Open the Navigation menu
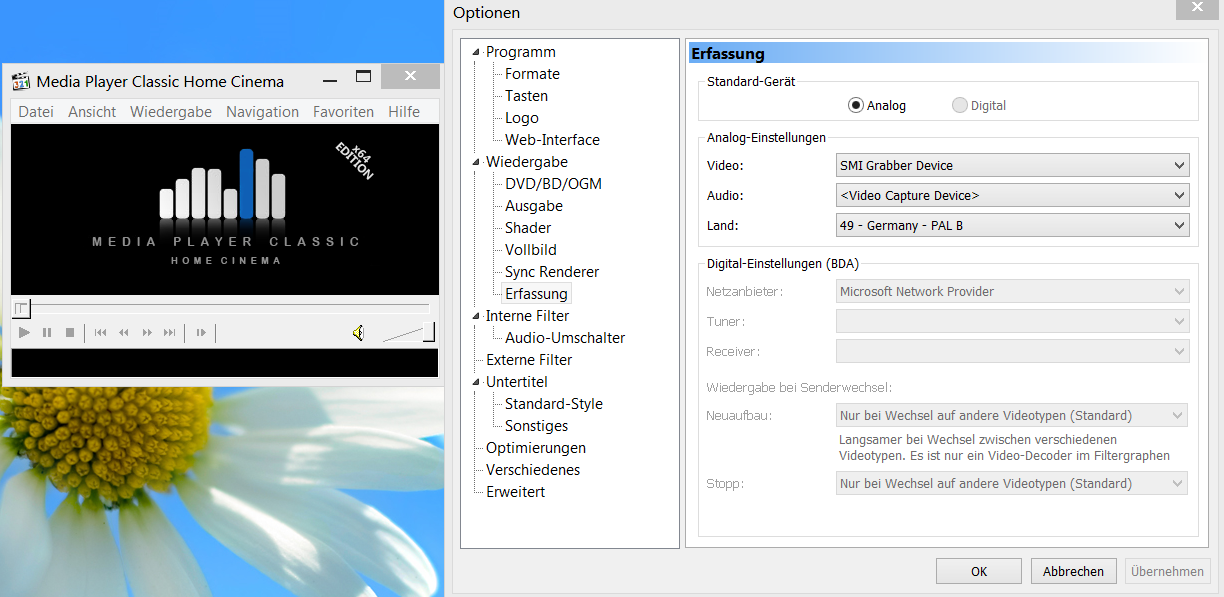The width and height of the screenshot is (1224, 597). (x=262, y=112)
